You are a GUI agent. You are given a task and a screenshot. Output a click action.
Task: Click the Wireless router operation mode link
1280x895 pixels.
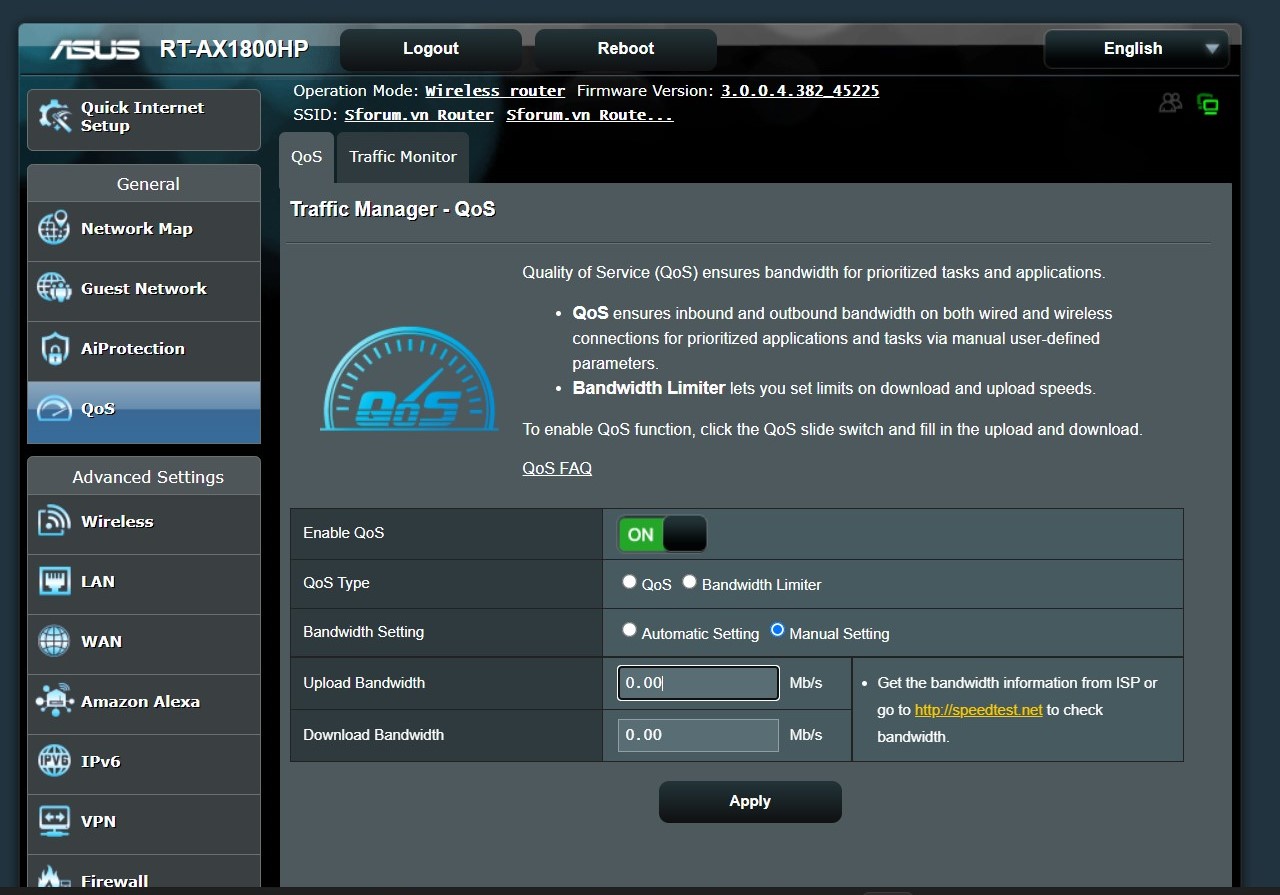click(x=495, y=91)
